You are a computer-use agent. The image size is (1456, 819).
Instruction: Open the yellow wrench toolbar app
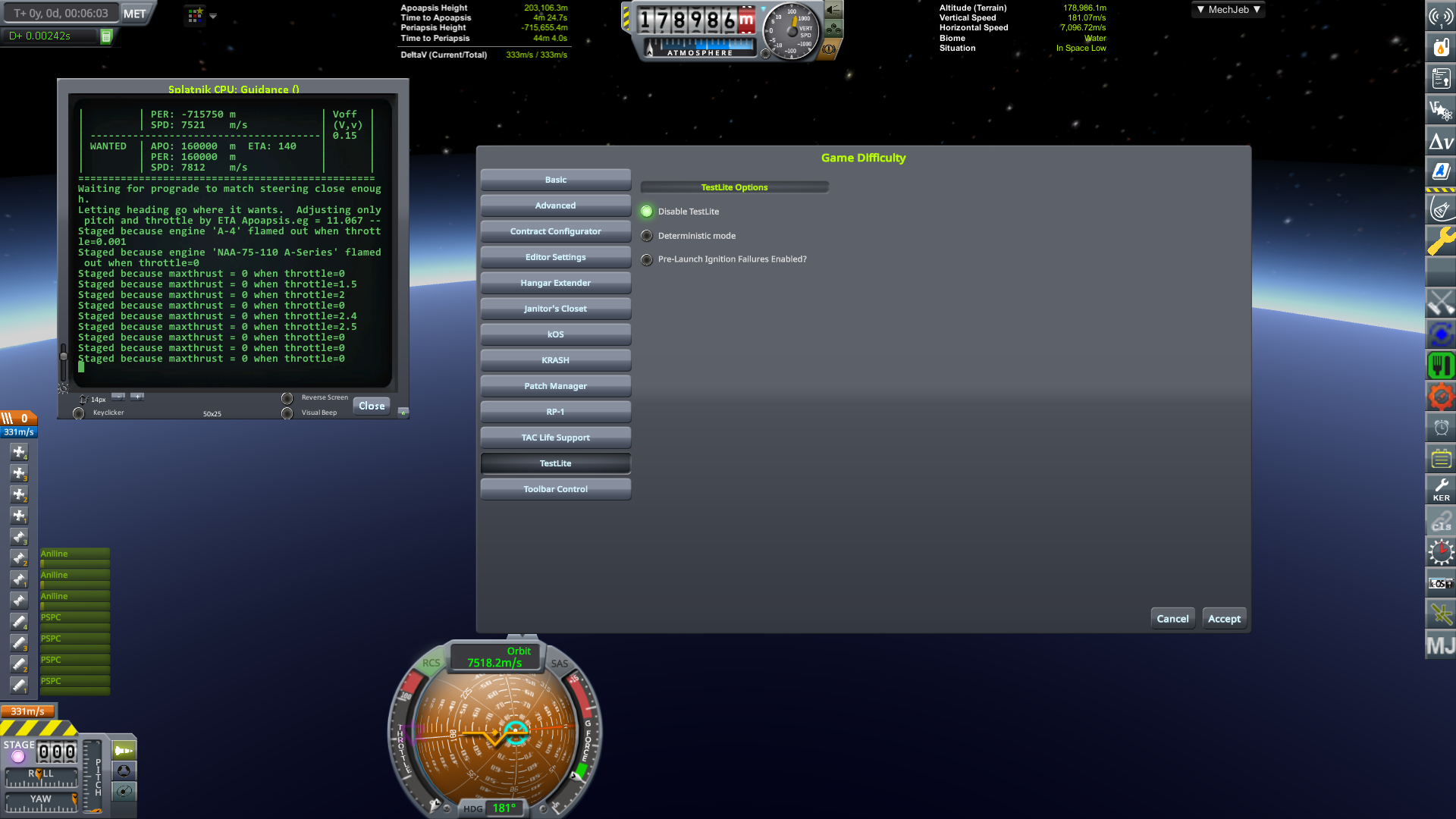1441,241
